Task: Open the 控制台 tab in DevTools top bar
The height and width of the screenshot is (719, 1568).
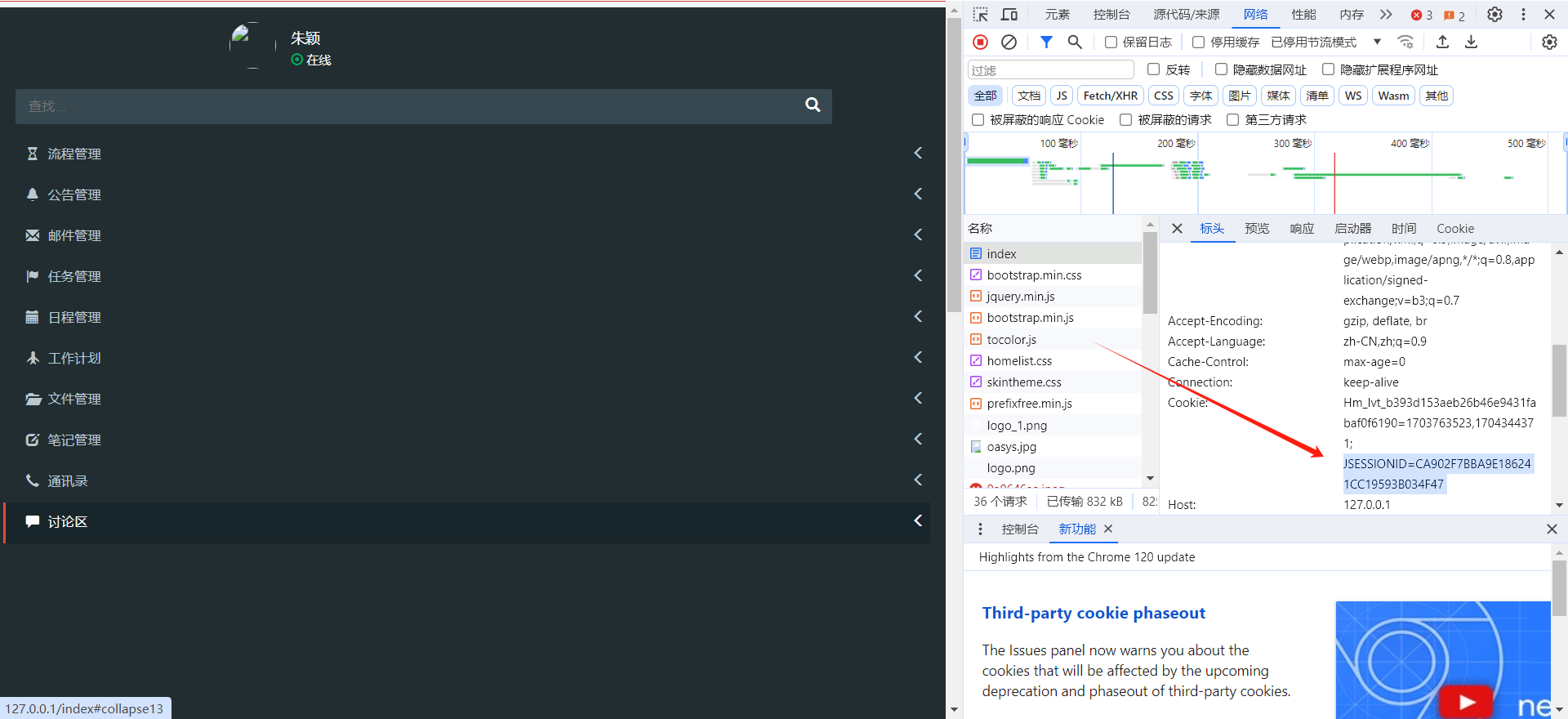Action: [1111, 15]
